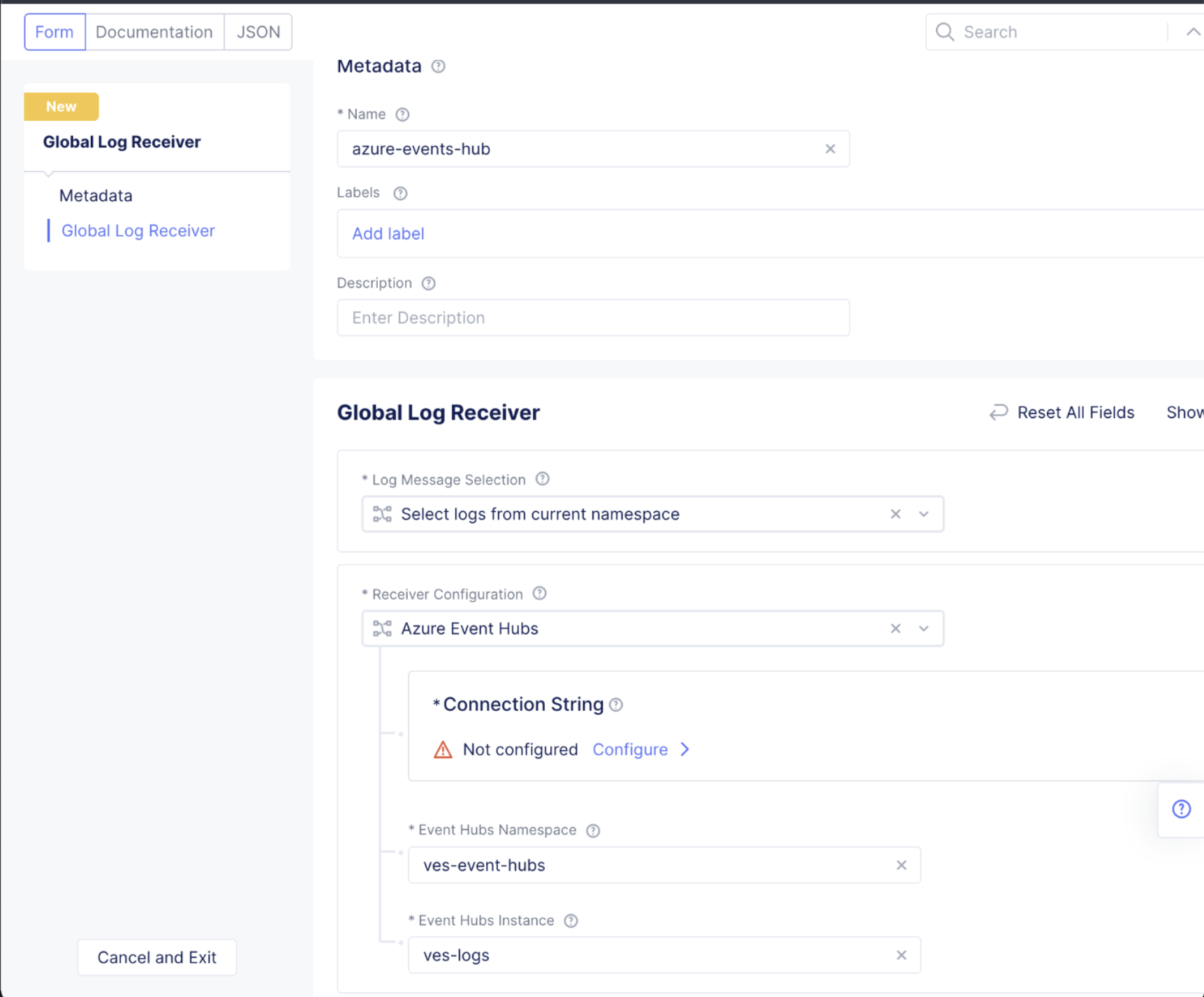The image size is (1204, 997).
Task: Clear the azure-events-hub name field
Action: pos(830,149)
